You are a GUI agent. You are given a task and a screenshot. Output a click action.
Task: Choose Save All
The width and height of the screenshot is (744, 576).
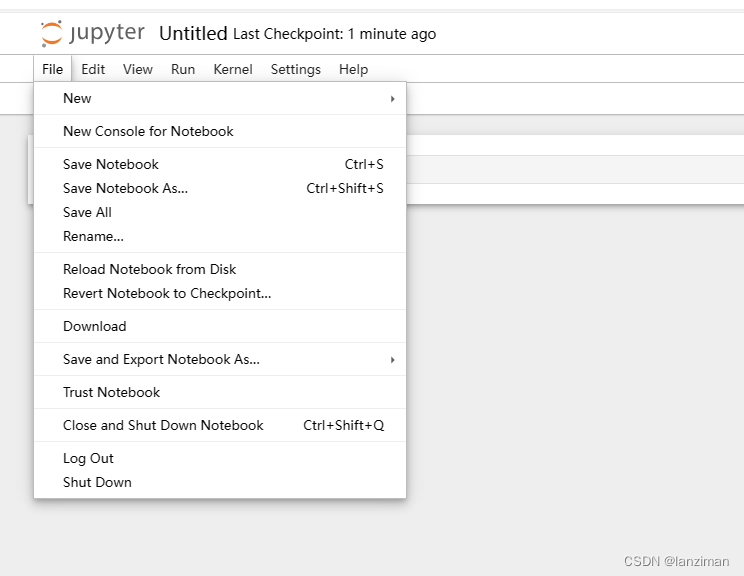click(x=220, y=212)
